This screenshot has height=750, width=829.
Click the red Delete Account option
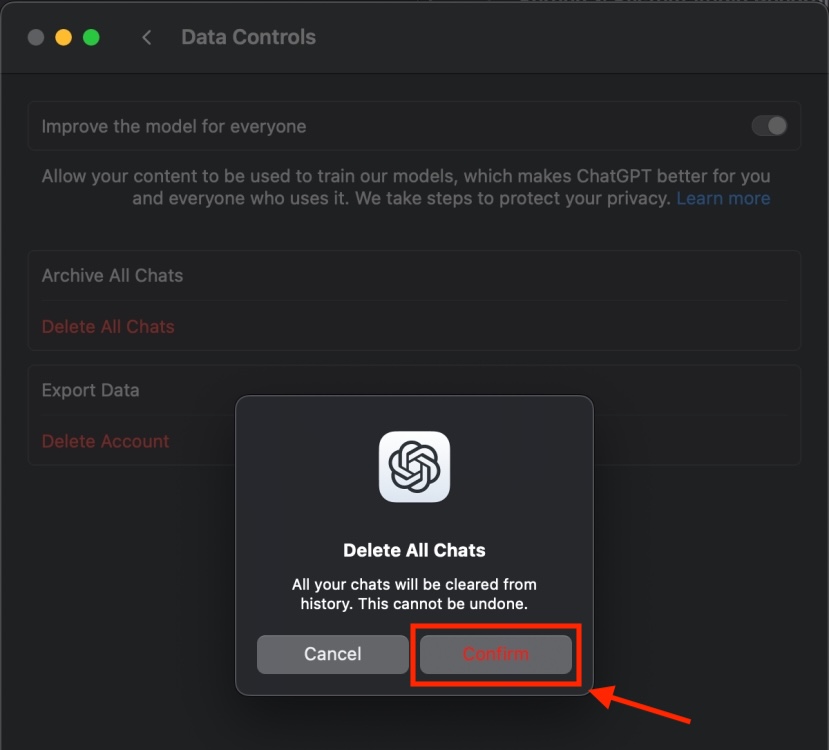(105, 441)
